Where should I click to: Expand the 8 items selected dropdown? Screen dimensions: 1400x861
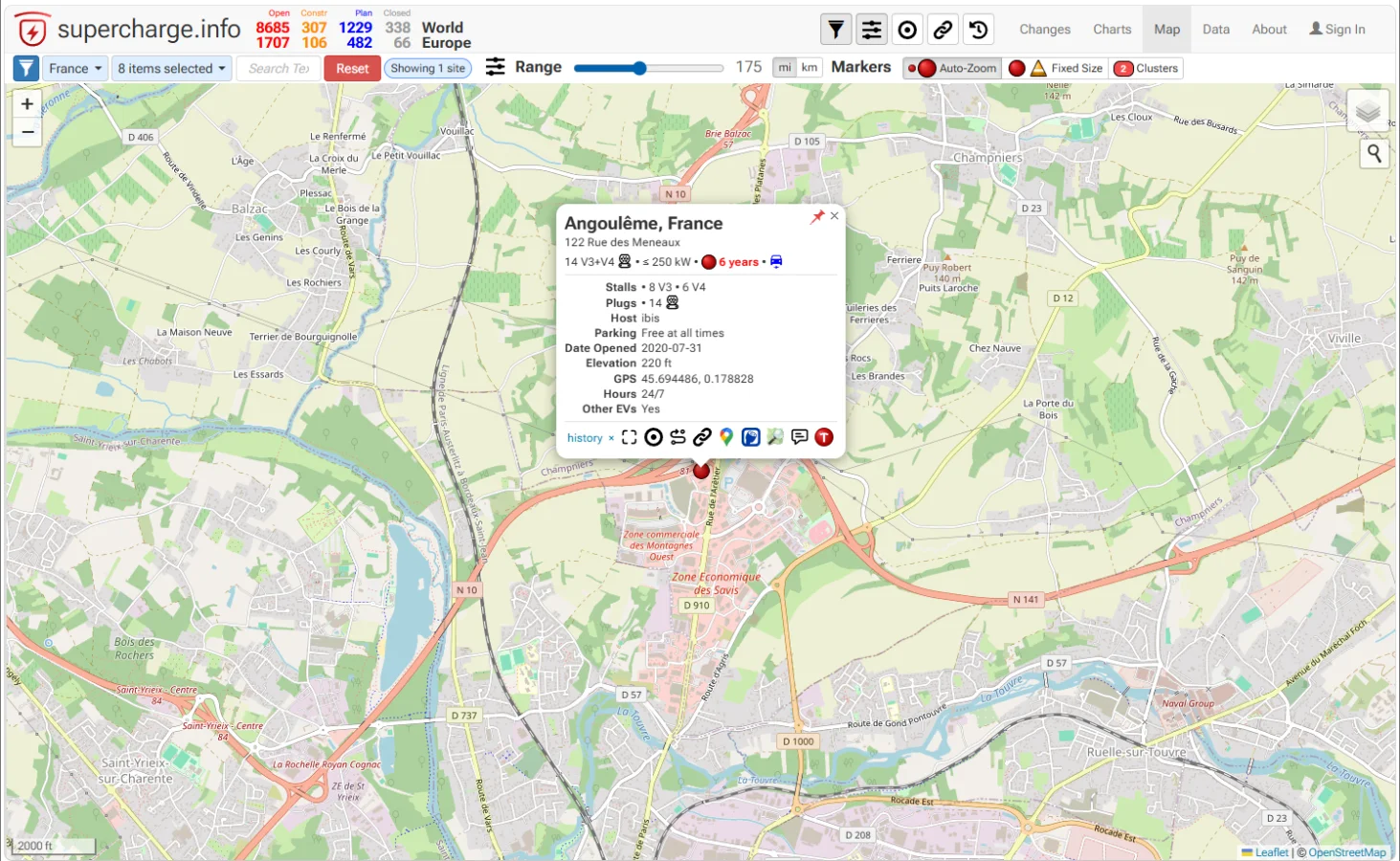pos(171,68)
